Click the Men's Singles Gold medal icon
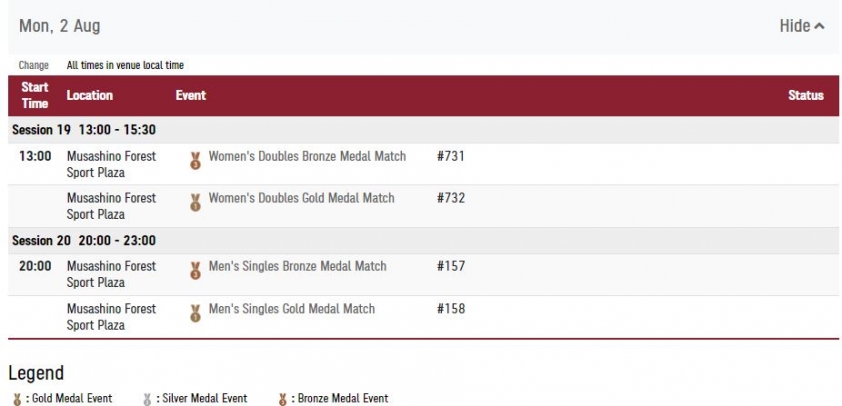 tap(195, 313)
